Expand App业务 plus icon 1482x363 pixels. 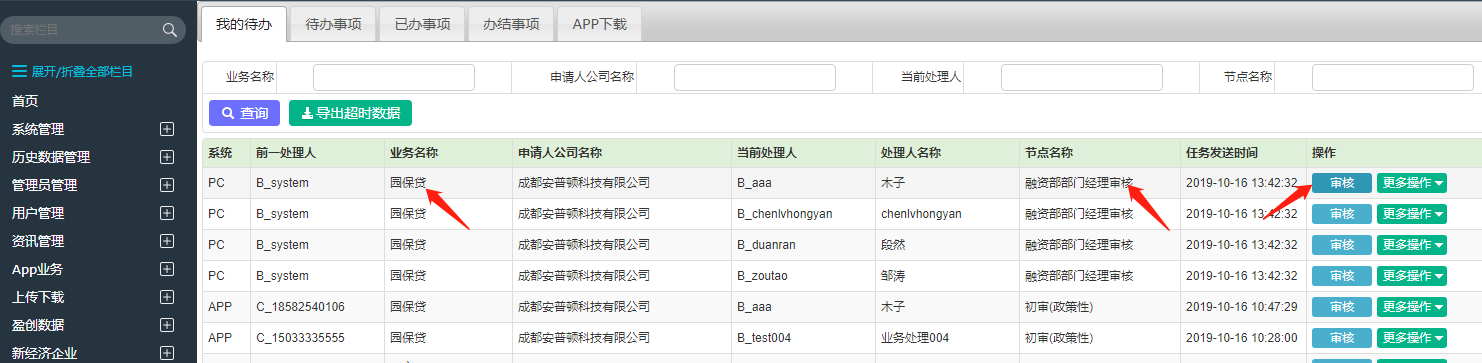coord(167,269)
